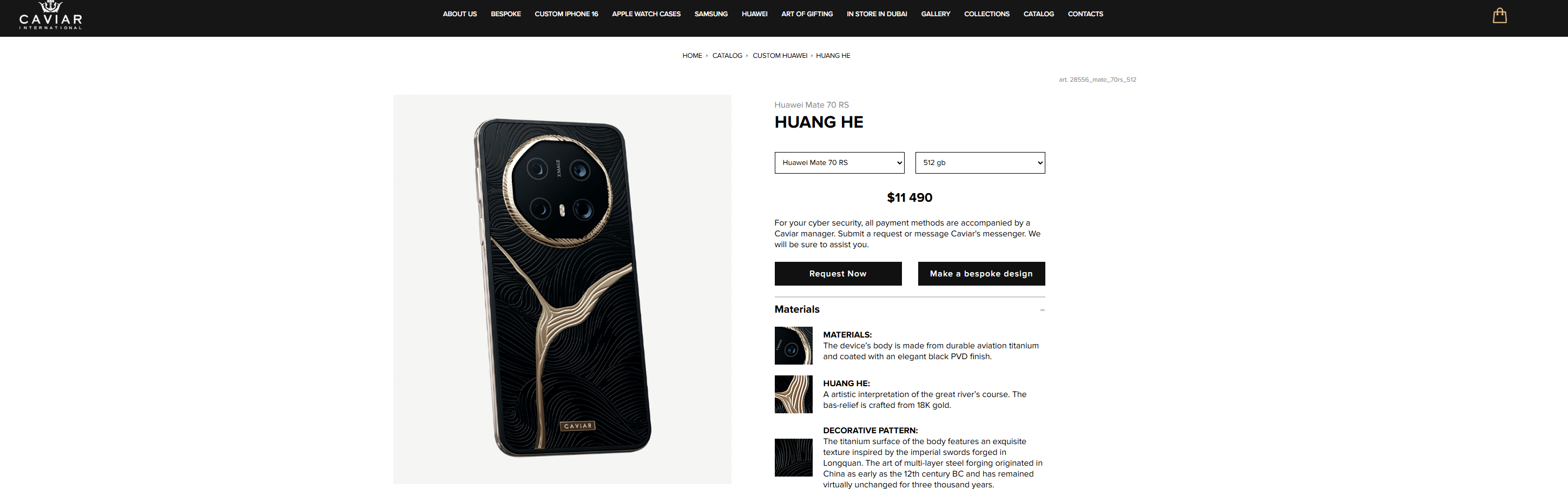Collapse the Materials section minus icon
The width and height of the screenshot is (1568, 489).
1042,309
